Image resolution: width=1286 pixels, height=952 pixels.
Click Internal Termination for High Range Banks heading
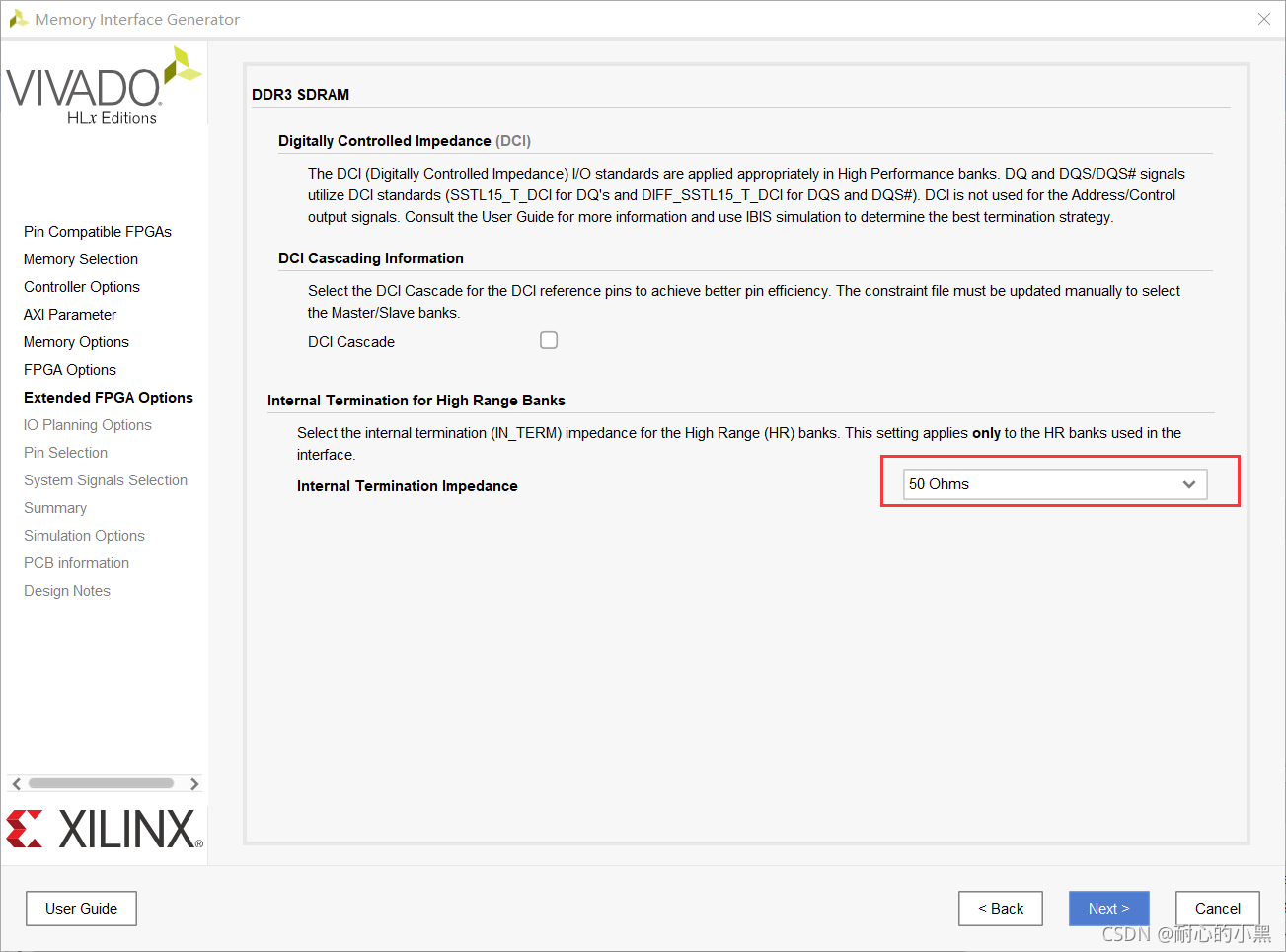pyautogui.click(x=416, y=401)
